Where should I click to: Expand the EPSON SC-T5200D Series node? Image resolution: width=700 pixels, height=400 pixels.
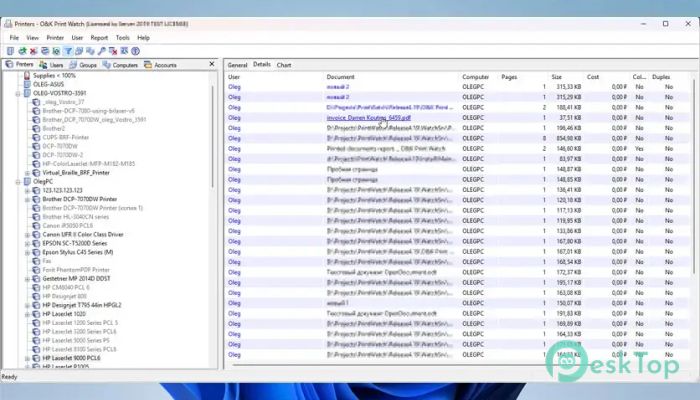27,244
